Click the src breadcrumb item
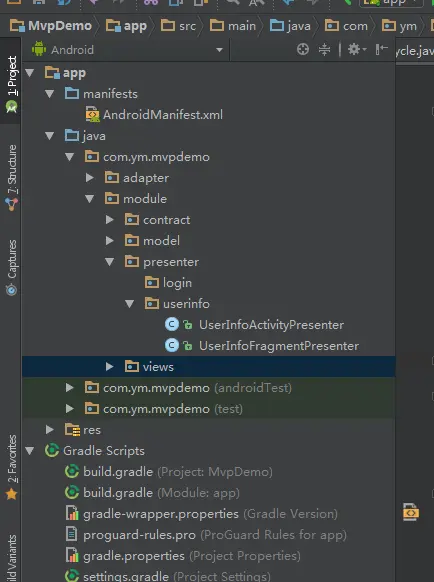434x582 pixels. point(178,26)
